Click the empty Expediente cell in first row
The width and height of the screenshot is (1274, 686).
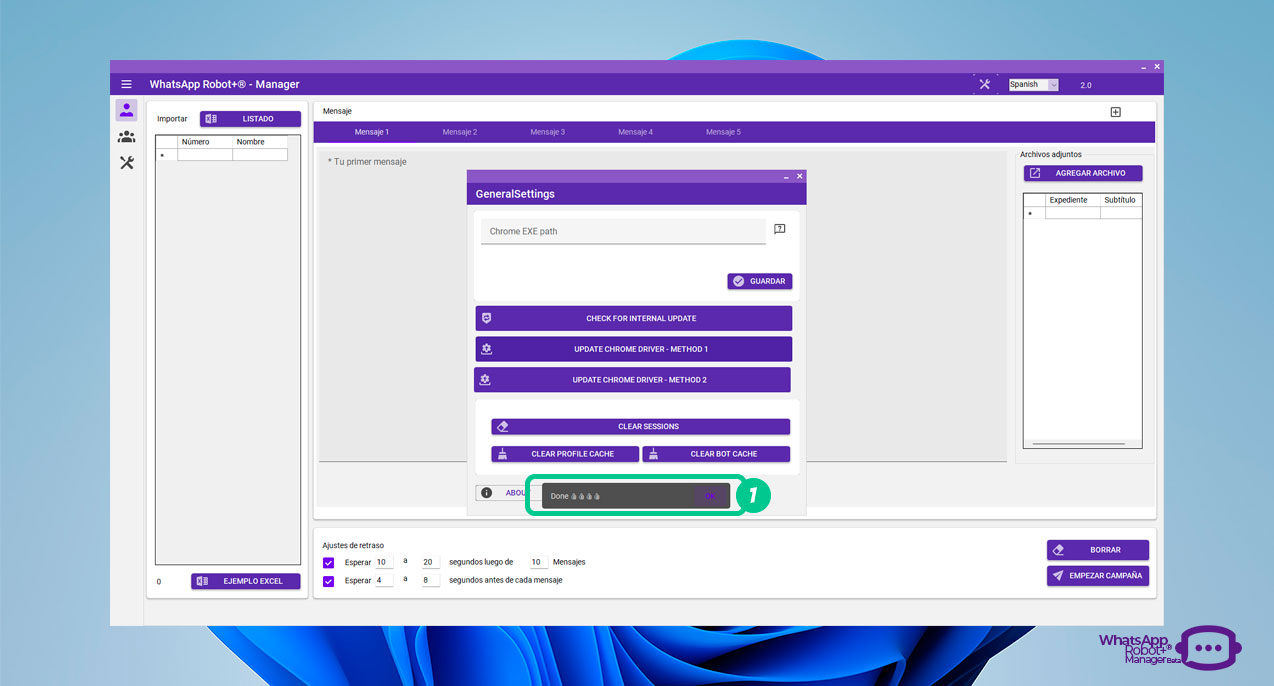click(1073, 213)
